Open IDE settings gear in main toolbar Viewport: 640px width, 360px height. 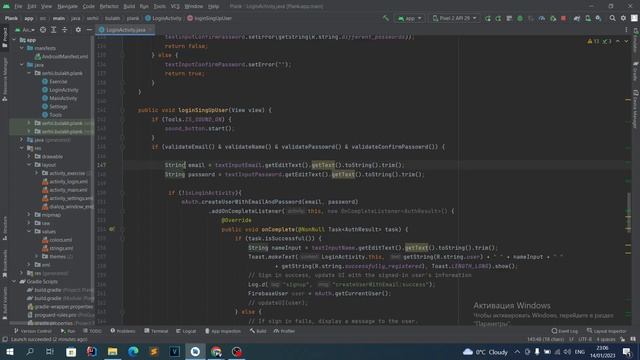623,18
